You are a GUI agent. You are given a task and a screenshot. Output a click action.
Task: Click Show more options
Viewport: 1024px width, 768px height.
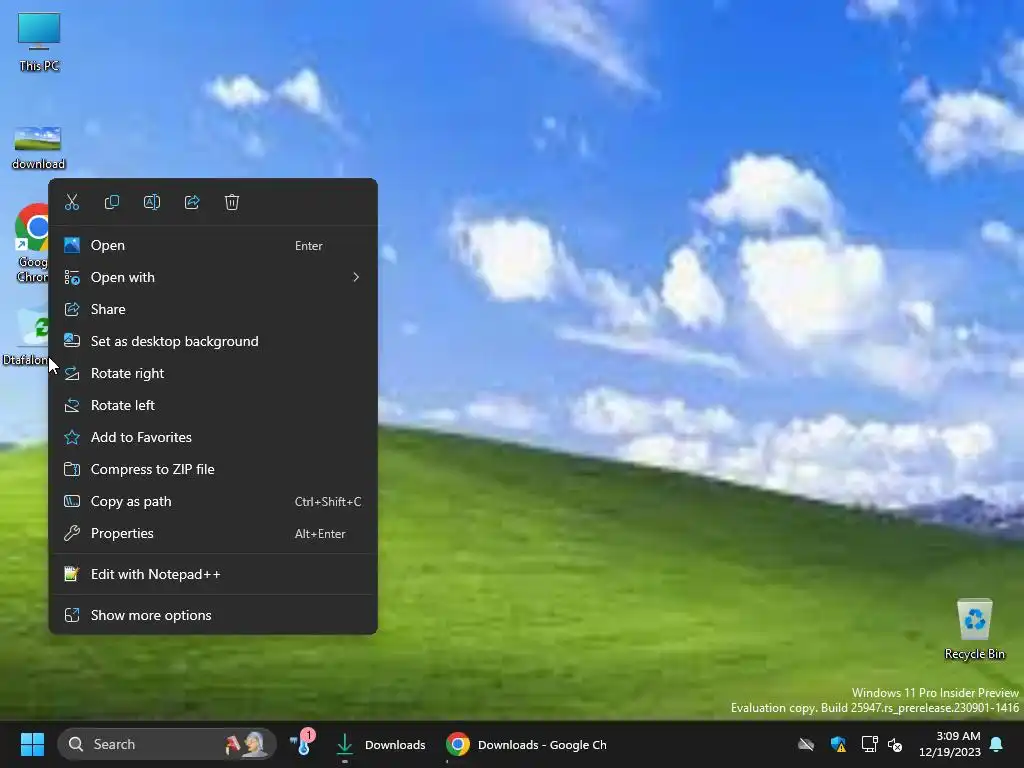pos(213,615)
